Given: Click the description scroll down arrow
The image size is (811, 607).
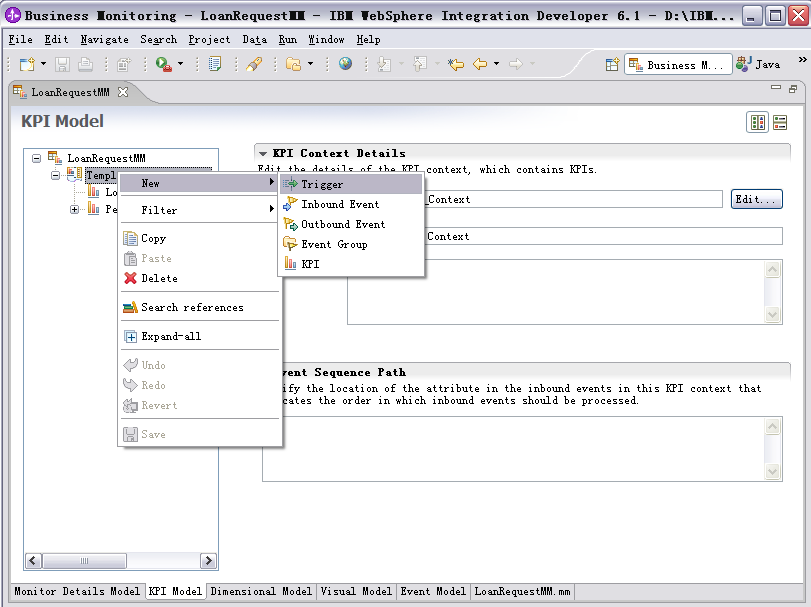Looking at the screenshot, I should point(772,314).
